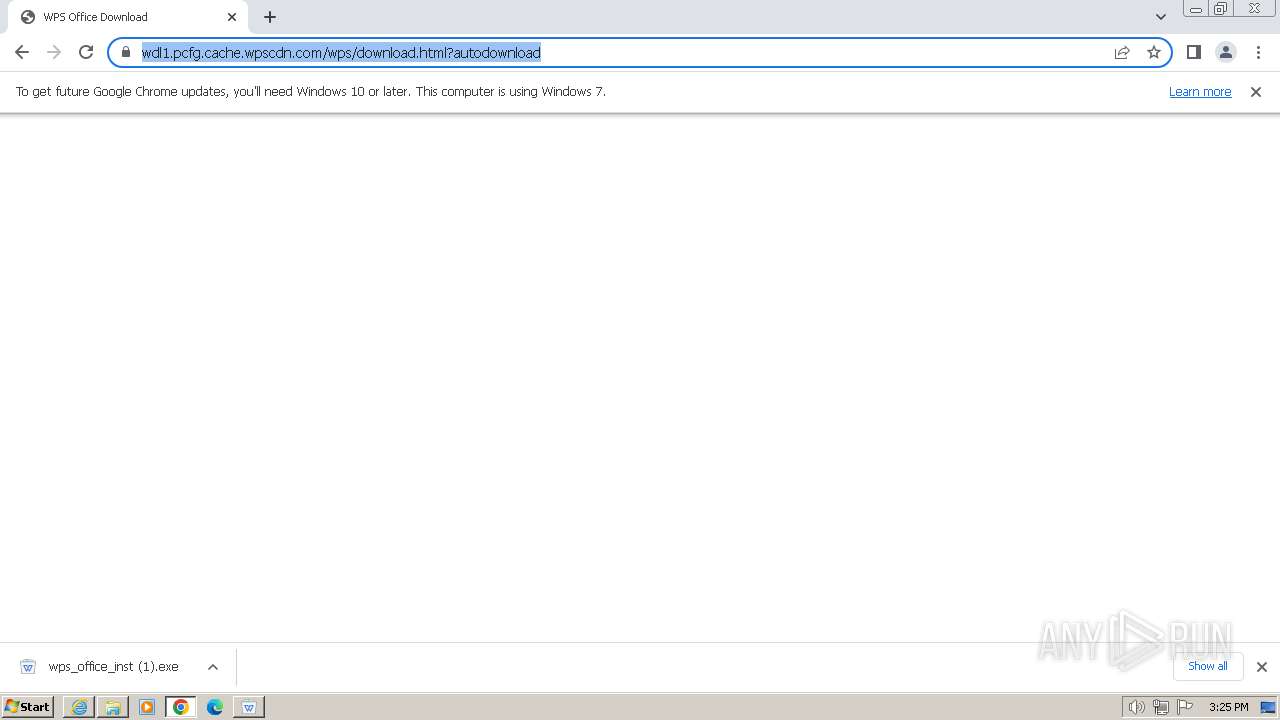The width and height of the screenshot is (1280, 720).
Task: Open the side panel icon
Action: point(1193,52)
